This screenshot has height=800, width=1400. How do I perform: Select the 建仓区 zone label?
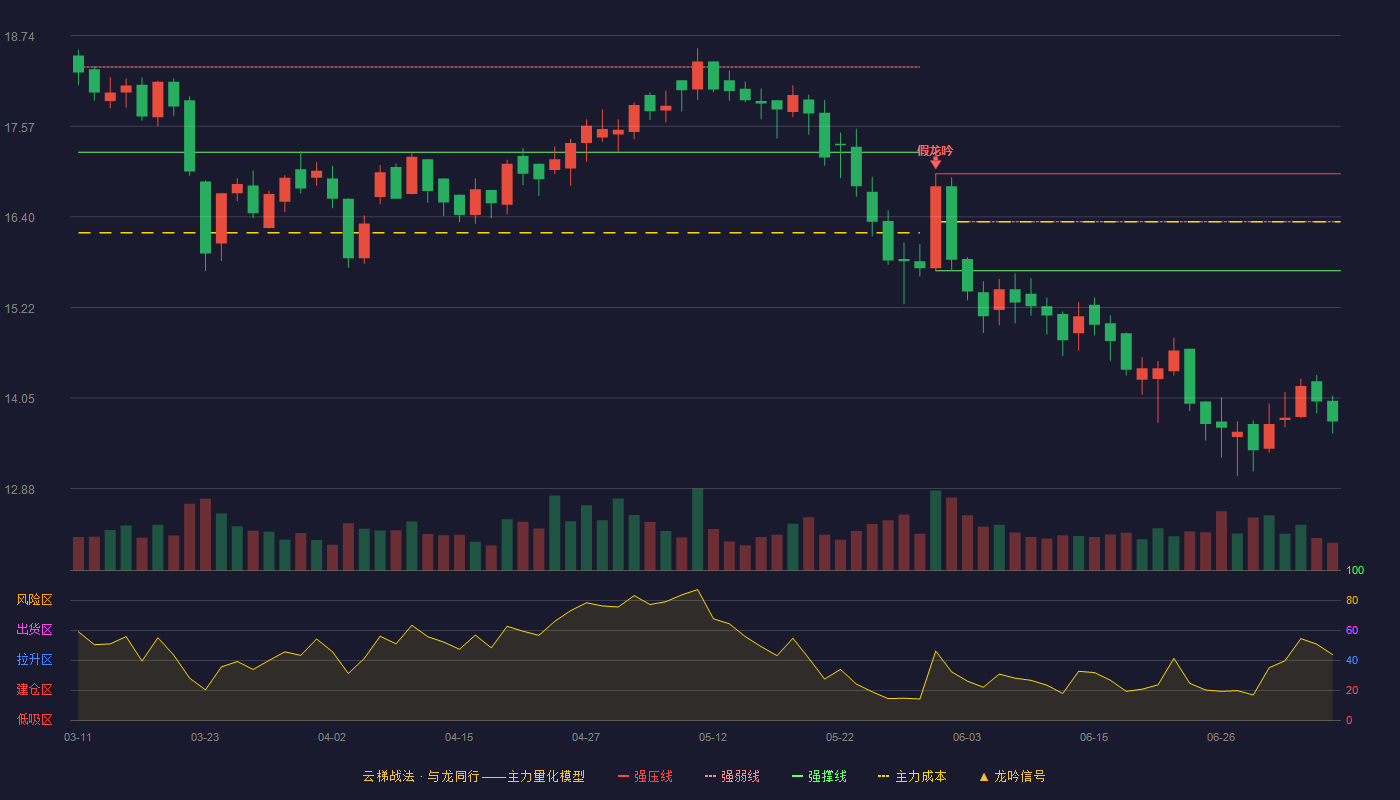(x=34, y=690)
